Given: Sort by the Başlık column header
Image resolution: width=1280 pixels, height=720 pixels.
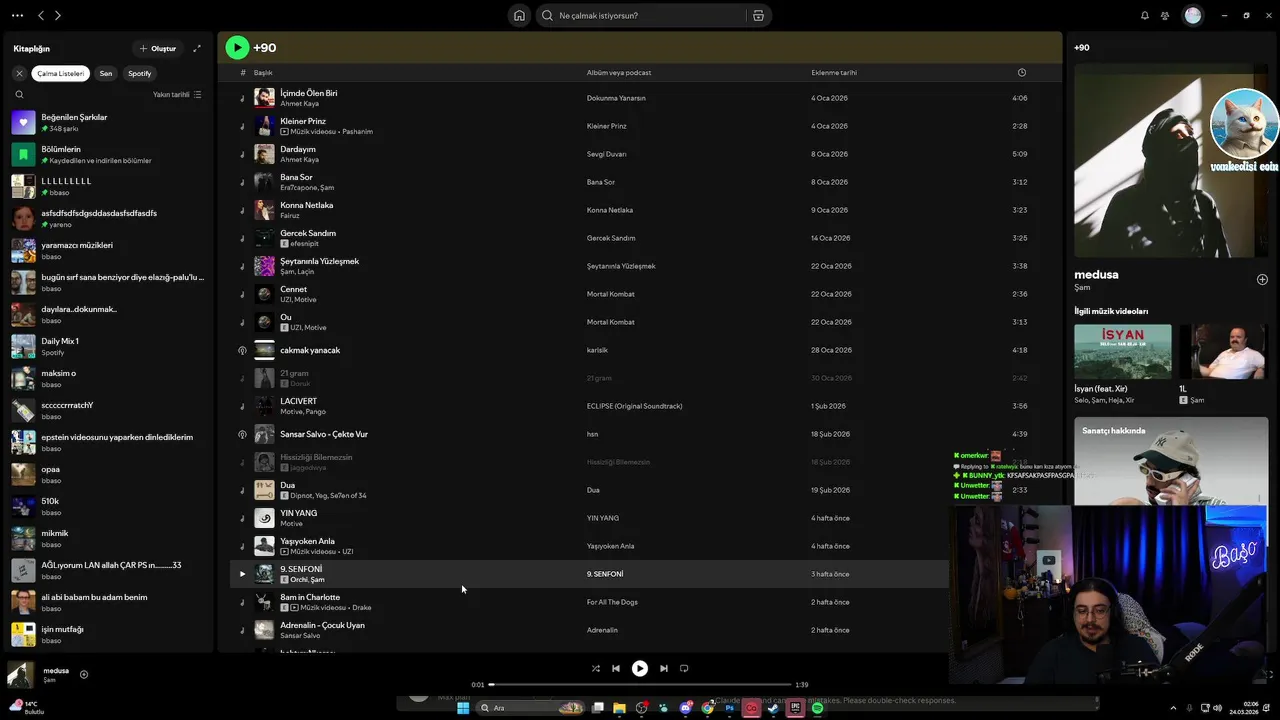Looking at the screenshot, I should pos(263,73).
